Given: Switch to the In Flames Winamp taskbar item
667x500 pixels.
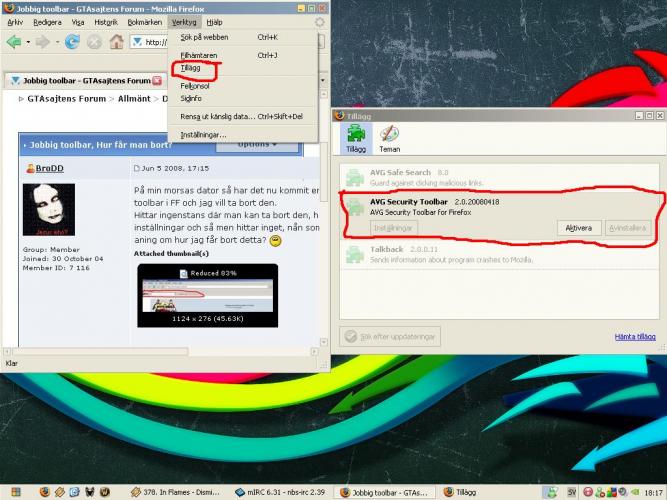Looking at the screenshot, I should coord(175,492).
